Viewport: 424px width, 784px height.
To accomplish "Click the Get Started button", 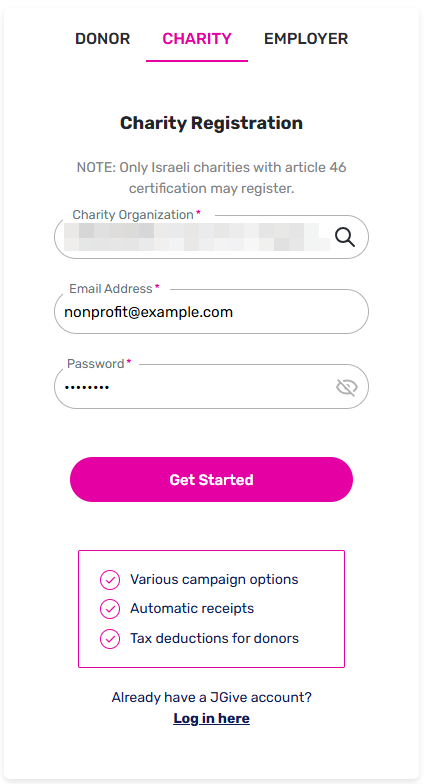I will pos(212,480).
